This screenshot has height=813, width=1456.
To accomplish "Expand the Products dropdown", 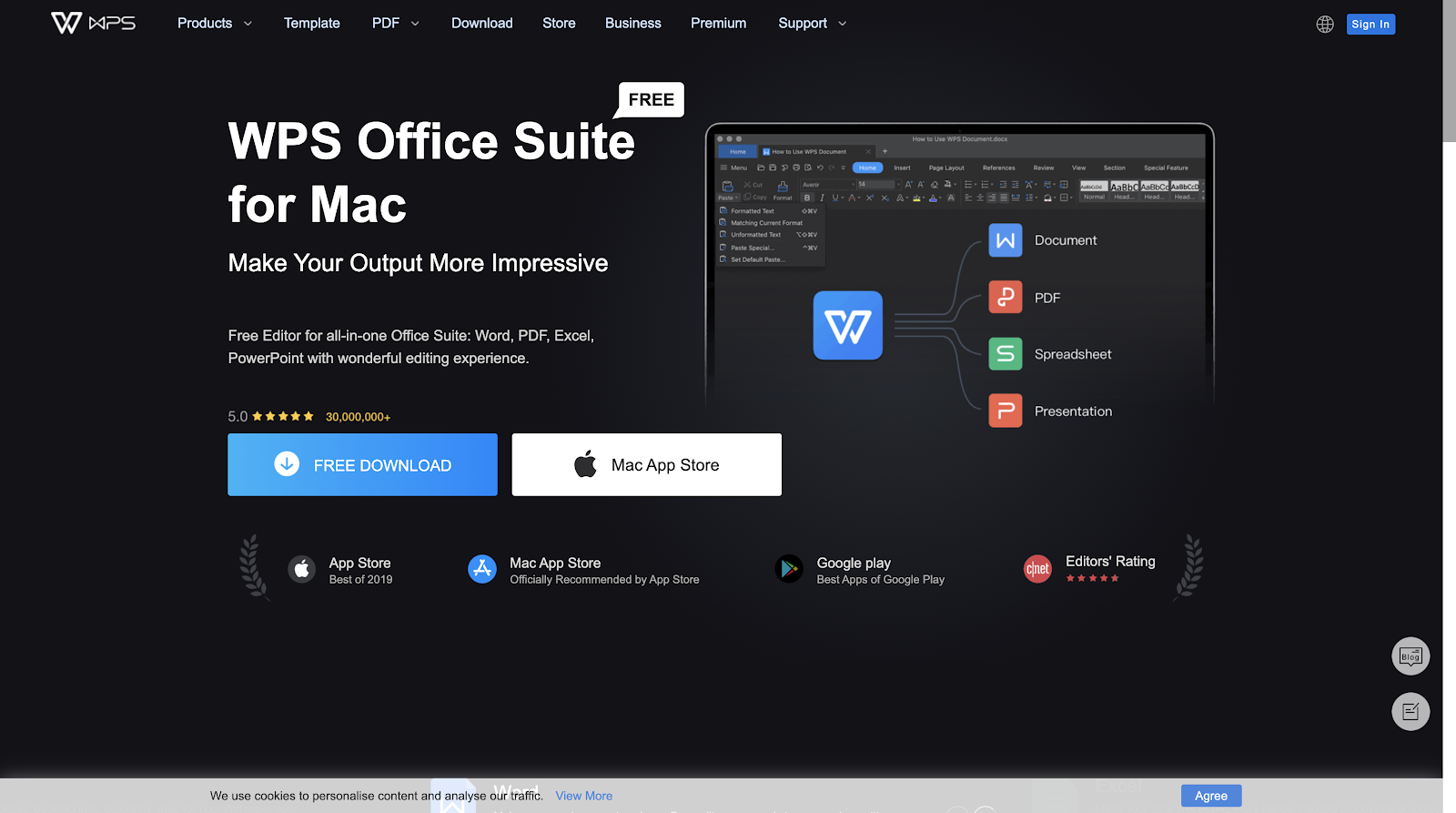I will pos(214,23).
